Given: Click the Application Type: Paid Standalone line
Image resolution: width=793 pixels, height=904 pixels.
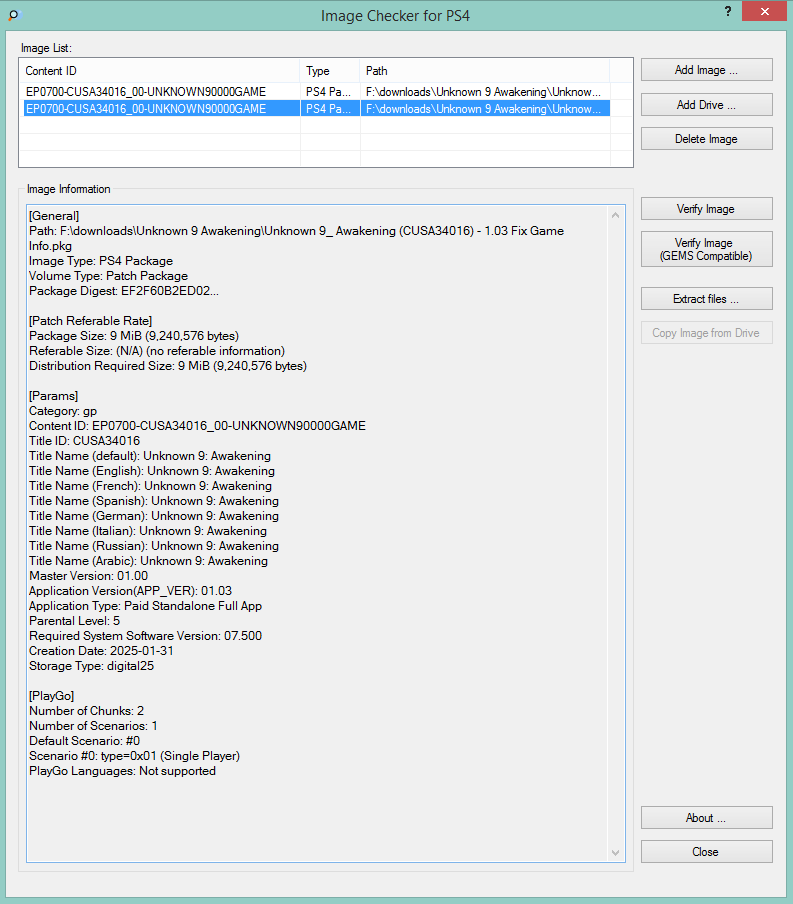Looking at the screenshot, I should click(145, 606).
